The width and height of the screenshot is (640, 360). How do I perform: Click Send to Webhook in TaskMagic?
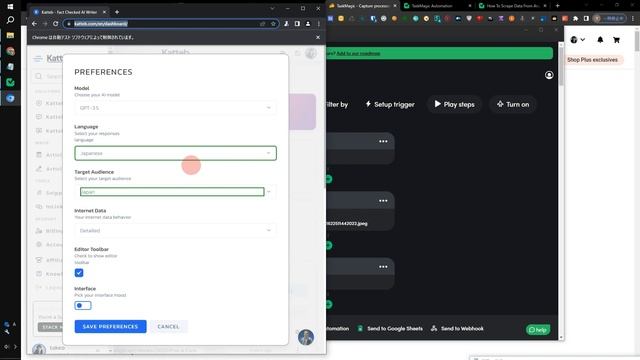click(457, 329)
